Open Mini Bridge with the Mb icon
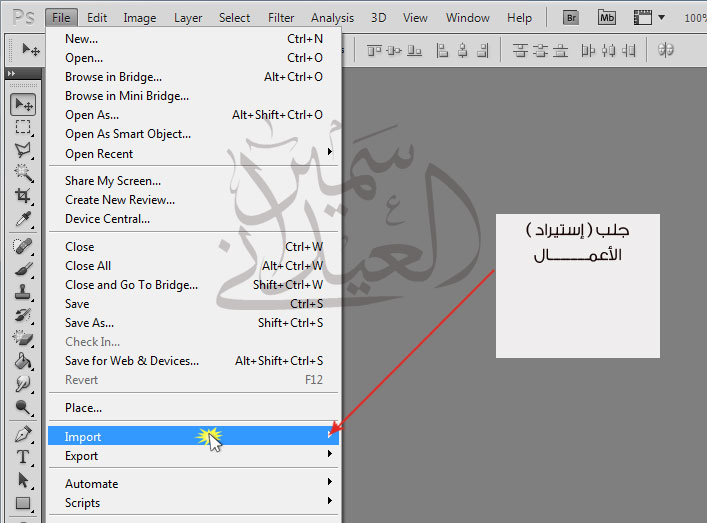Viewport: 707px width, 523px height. 607,17
